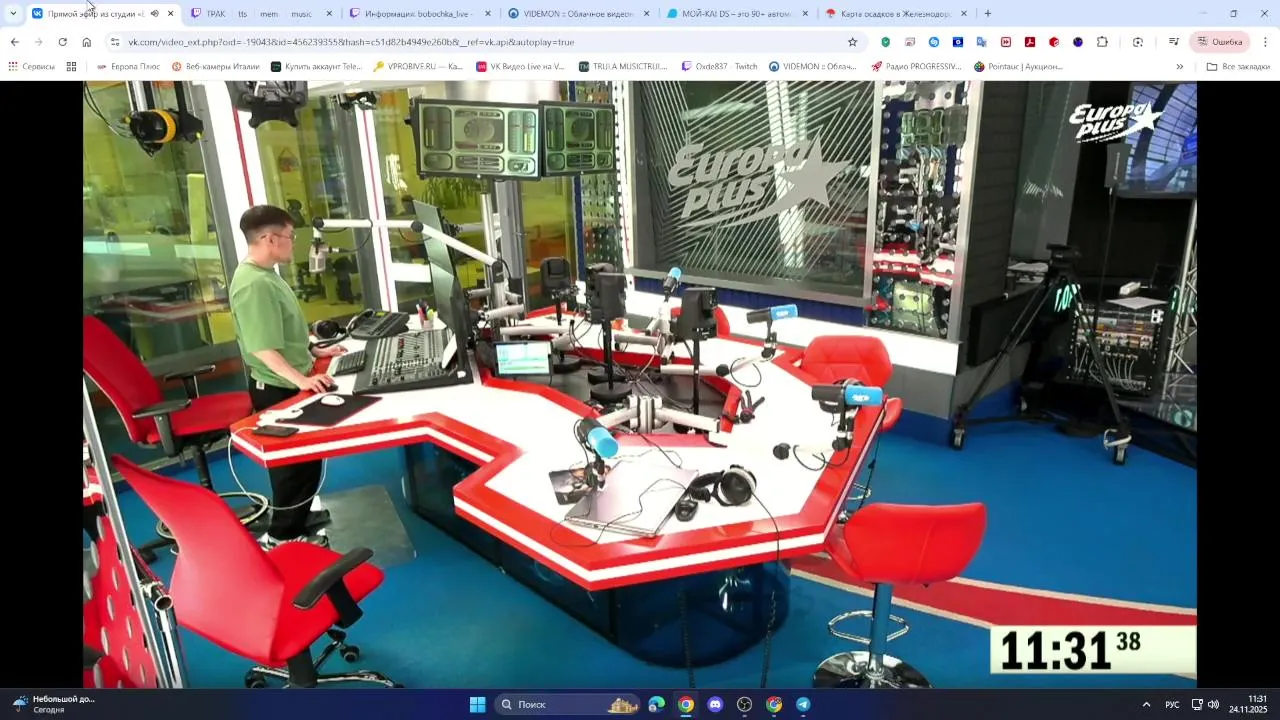Open the green shield extension
Viewport: 1280px width, 720px height.
[x=885, y=42]
